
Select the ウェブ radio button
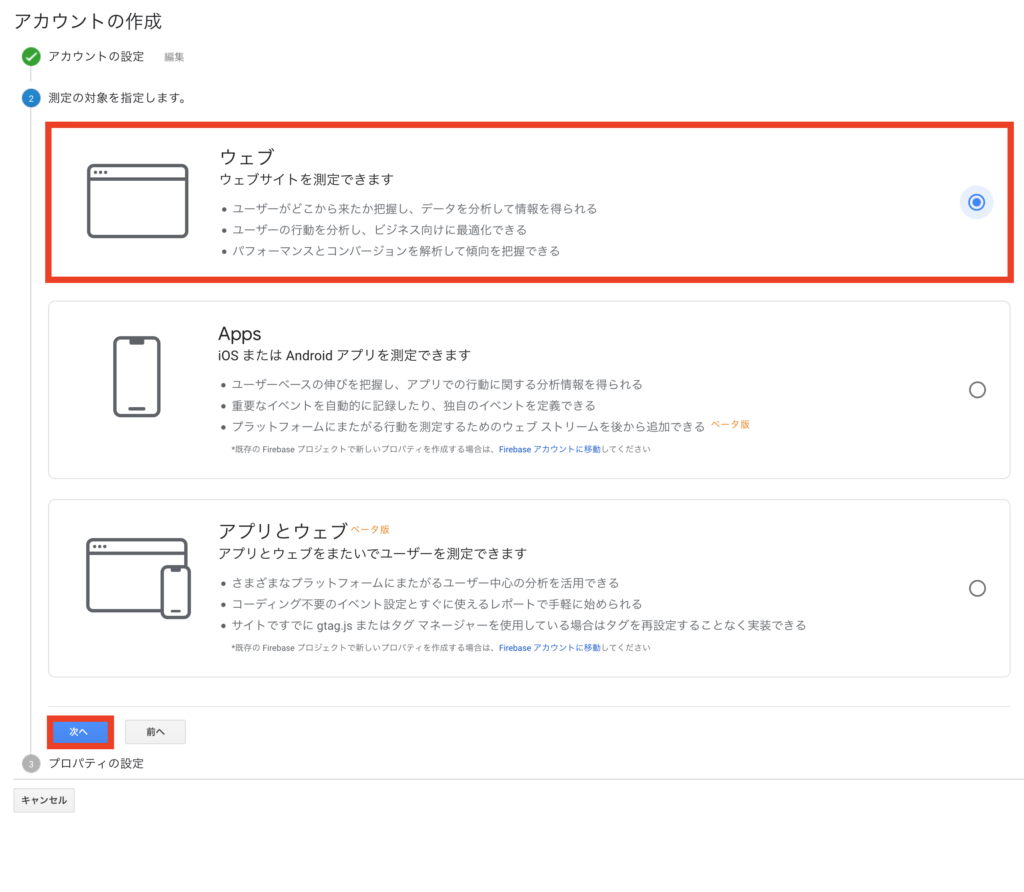[976, 202]
